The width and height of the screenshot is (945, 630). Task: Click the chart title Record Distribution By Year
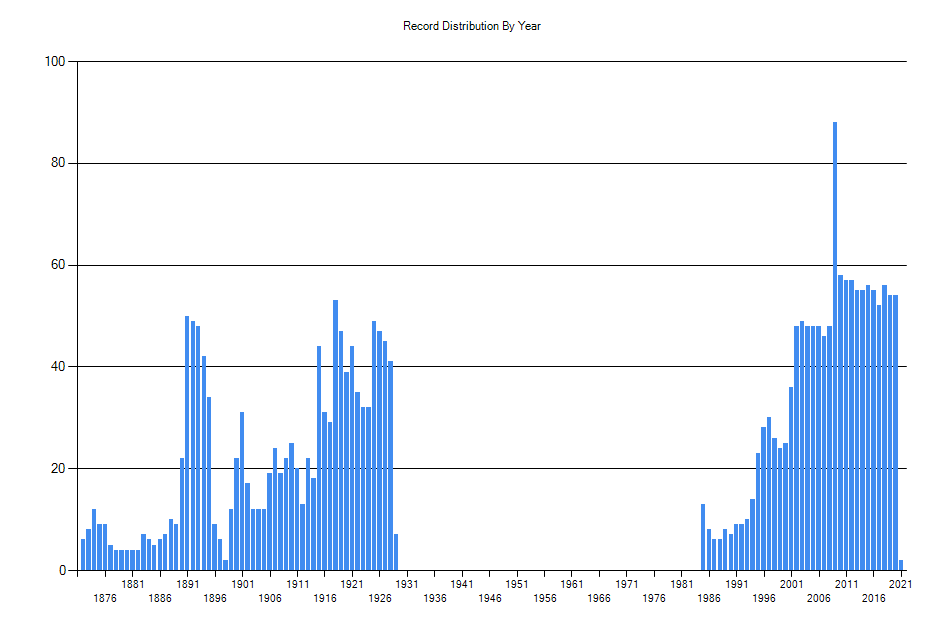click(x=472, y=26)
